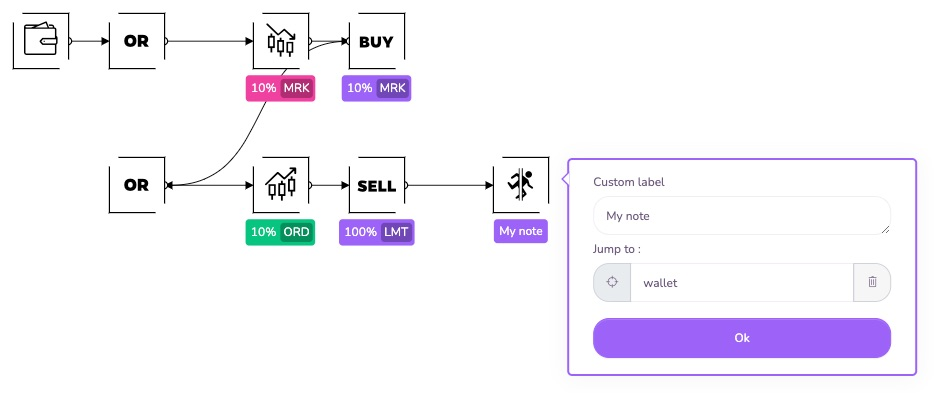Delete jump target with trash icon

click(872, 282)
